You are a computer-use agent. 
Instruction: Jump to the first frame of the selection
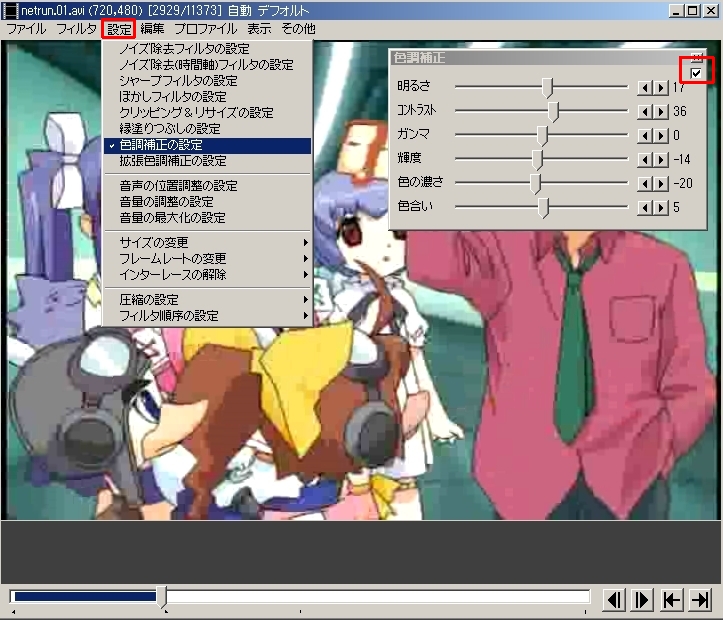click(672, 600)
